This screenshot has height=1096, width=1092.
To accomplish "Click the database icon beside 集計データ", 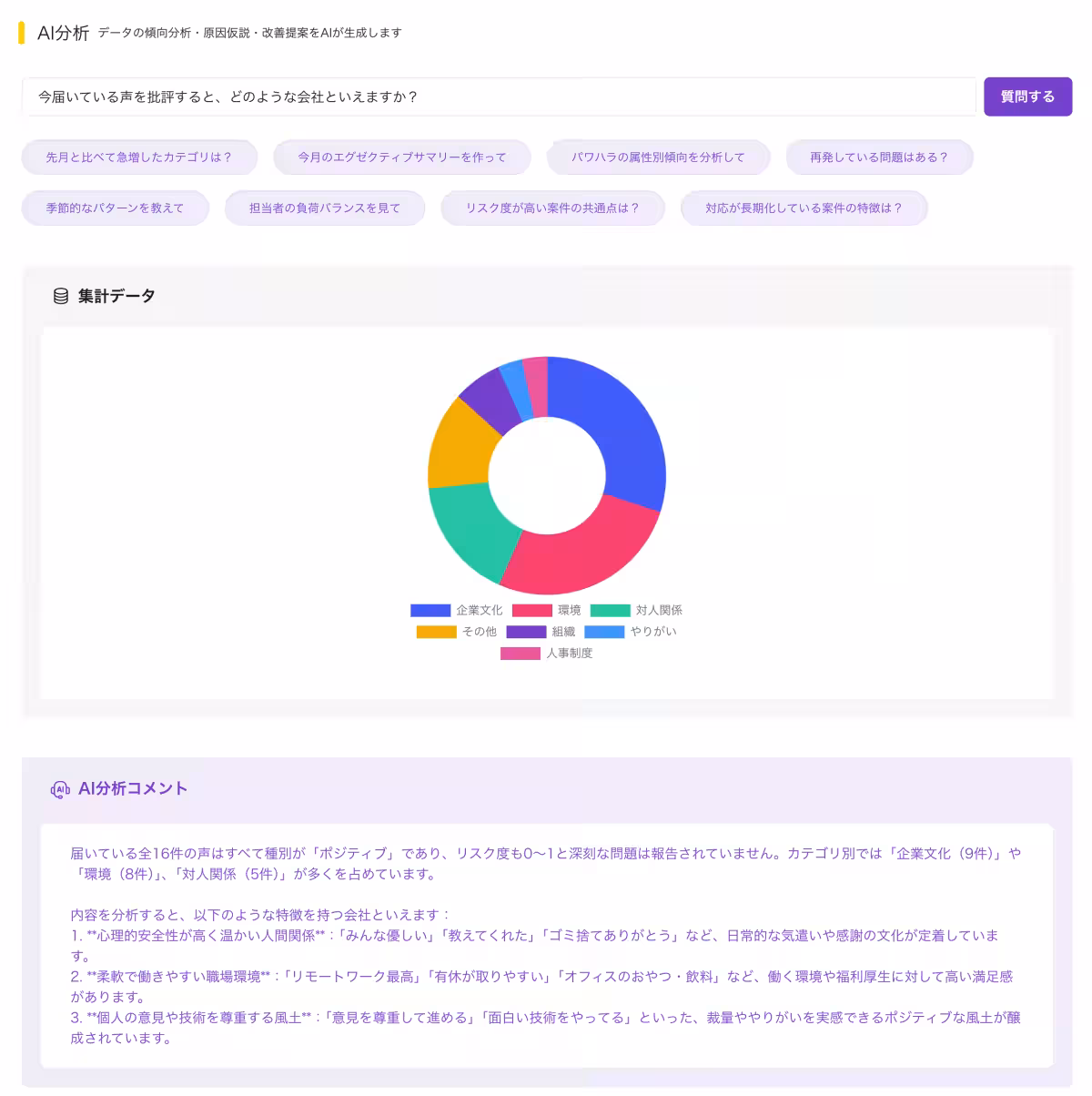I will click(x=61, y=296).
